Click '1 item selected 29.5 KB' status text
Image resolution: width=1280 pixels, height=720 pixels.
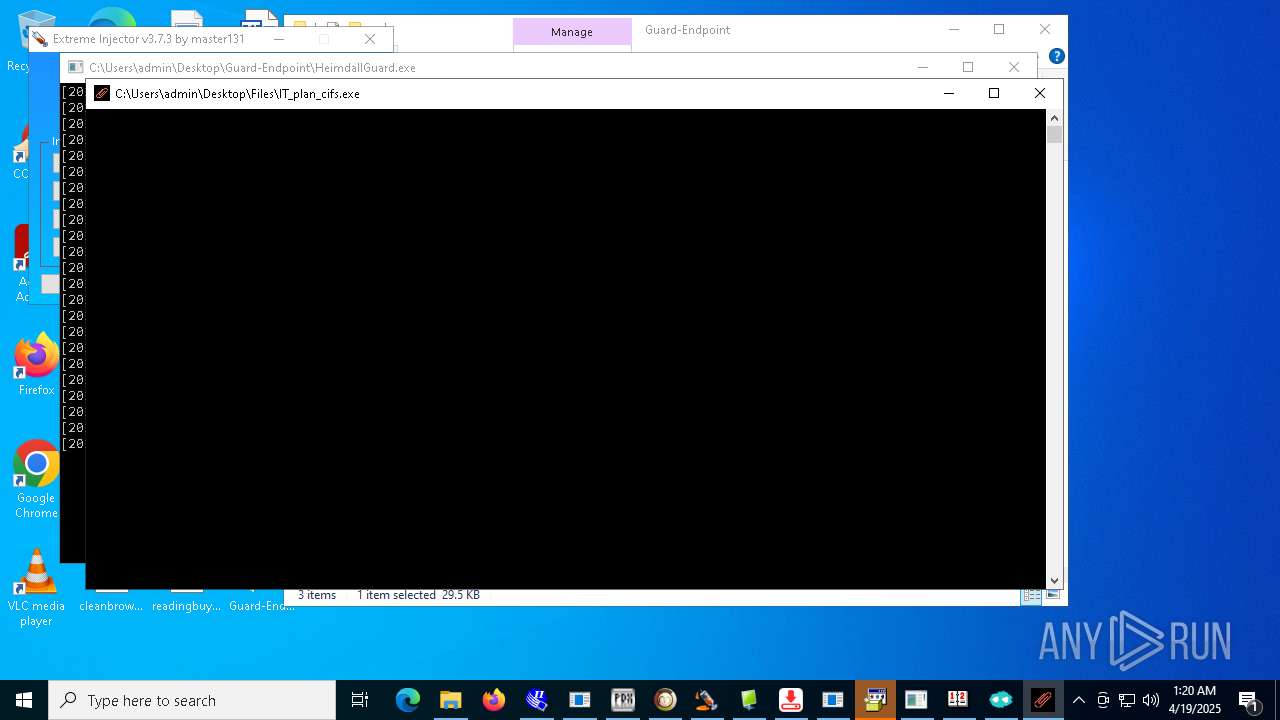click(418, 595)
